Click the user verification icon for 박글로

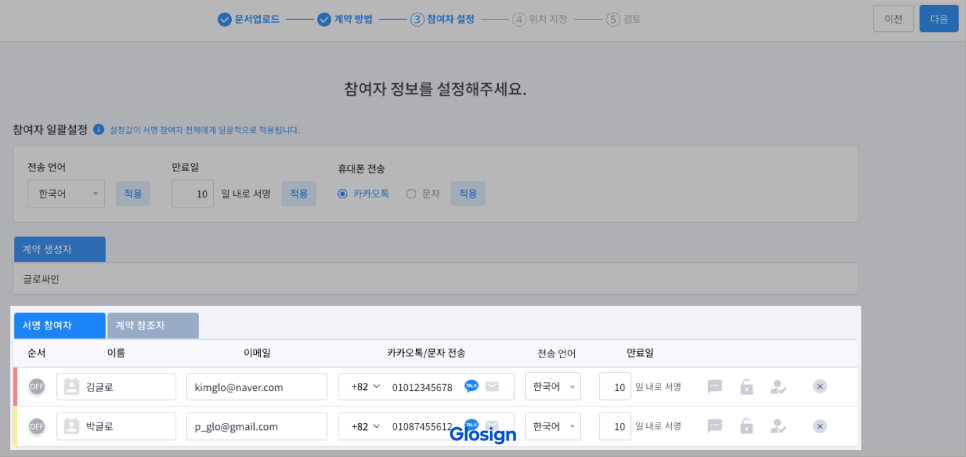coord(777,426)
